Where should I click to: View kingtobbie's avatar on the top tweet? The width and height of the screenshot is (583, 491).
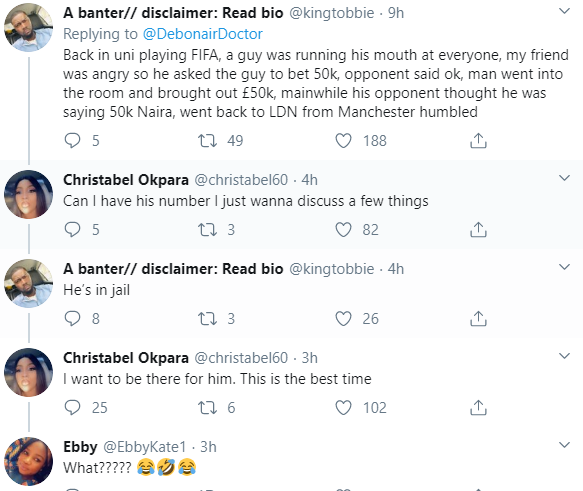28,27
